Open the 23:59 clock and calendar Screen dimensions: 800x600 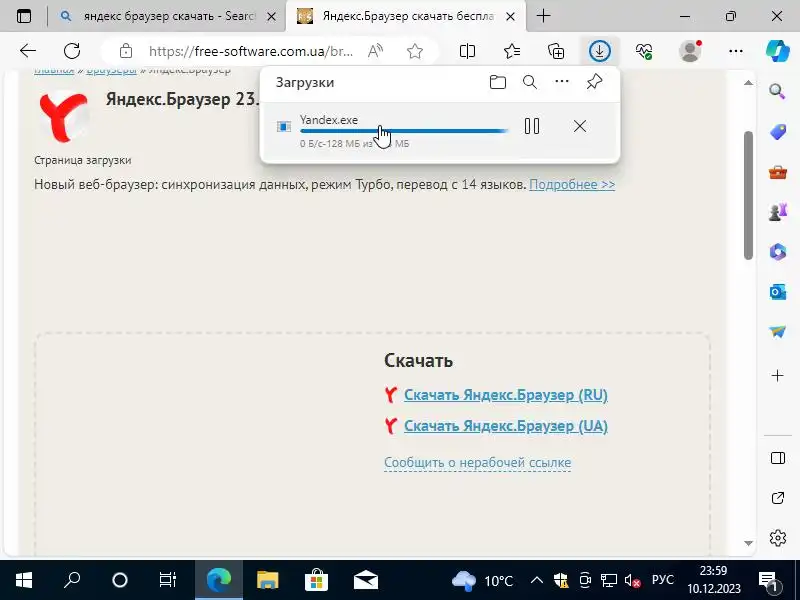[714, 580]
